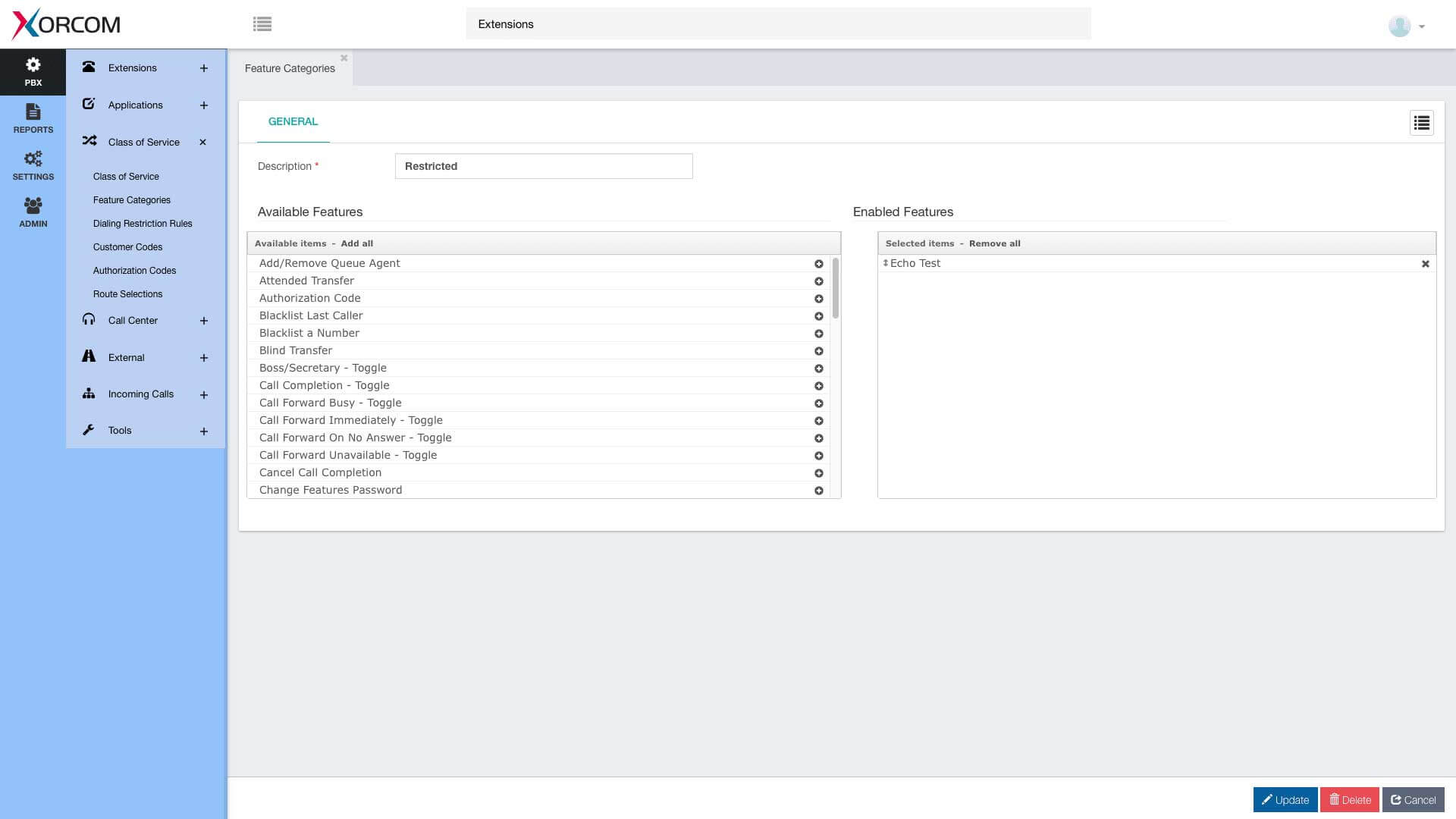
Task: Add Call Completion - Toggle via plus icon
Action: 818,386
